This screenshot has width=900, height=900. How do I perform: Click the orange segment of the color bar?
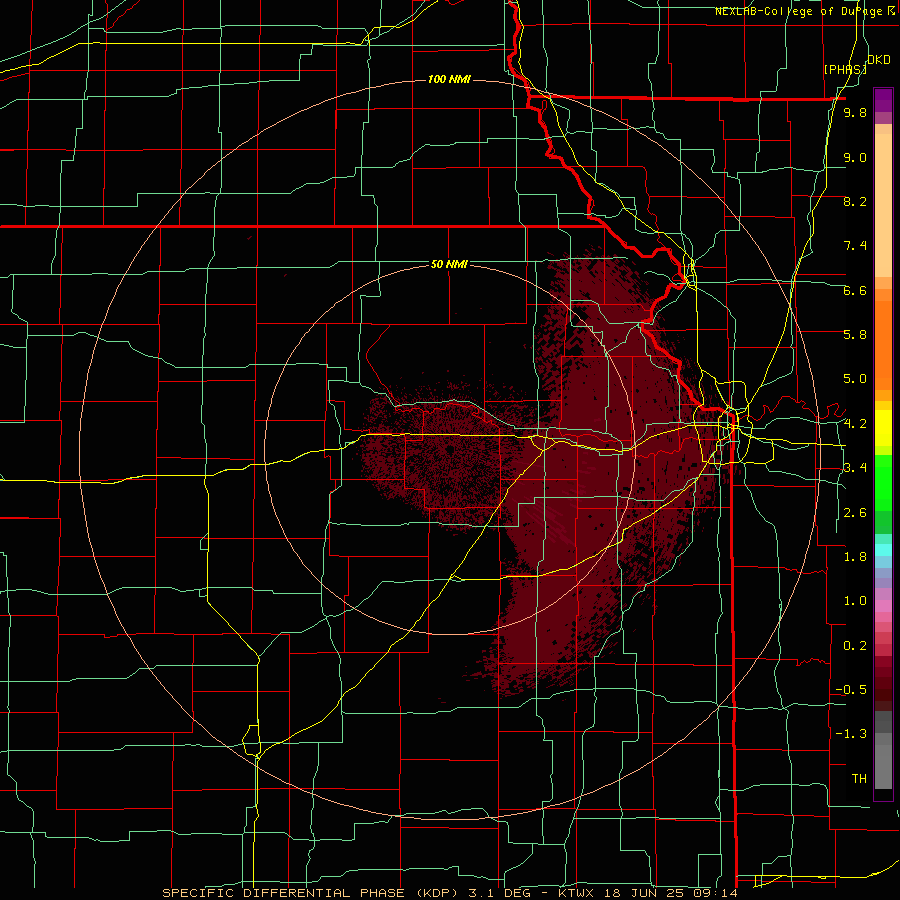[x=883, y=344]
